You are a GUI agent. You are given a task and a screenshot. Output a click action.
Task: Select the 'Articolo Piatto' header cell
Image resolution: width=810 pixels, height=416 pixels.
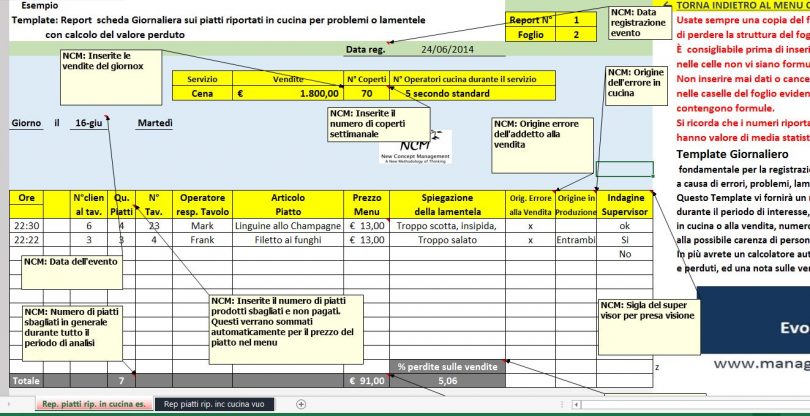click(x=288, y=205)
